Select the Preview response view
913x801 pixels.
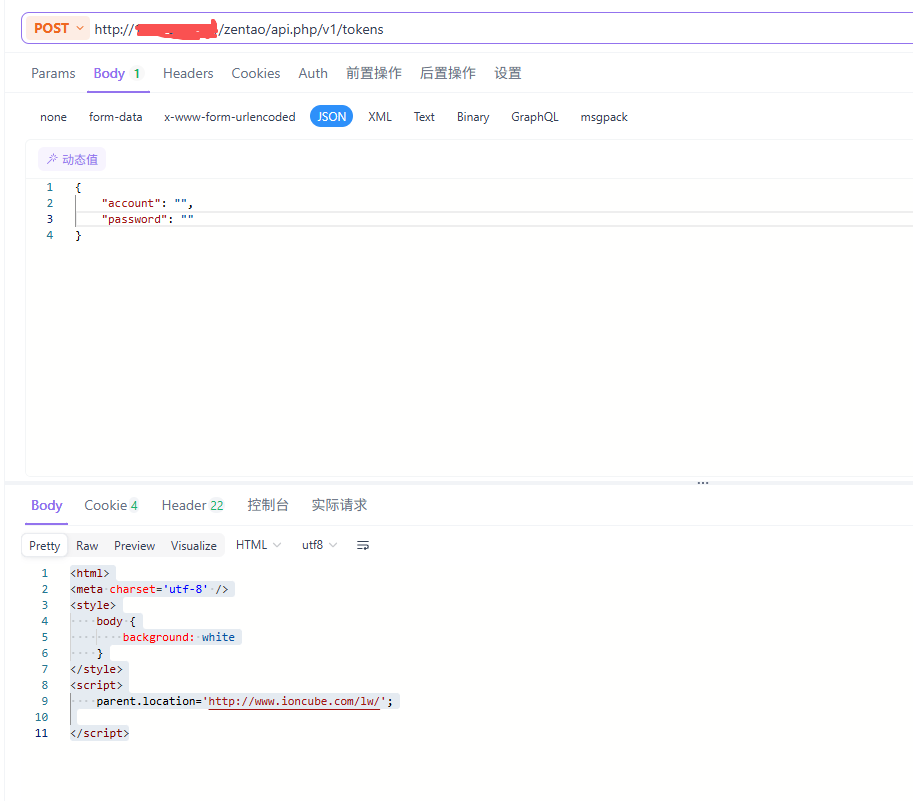click(135, 545)
